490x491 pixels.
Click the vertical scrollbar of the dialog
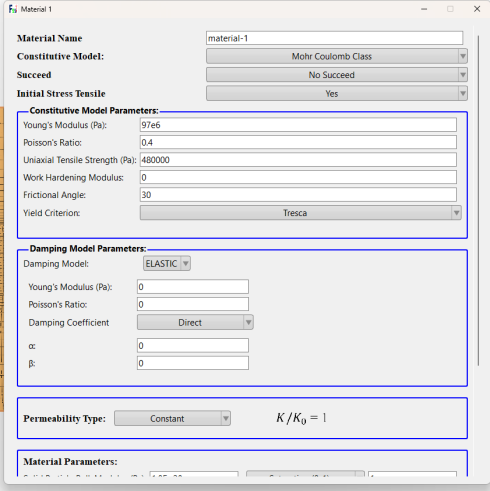pos(479,200)
